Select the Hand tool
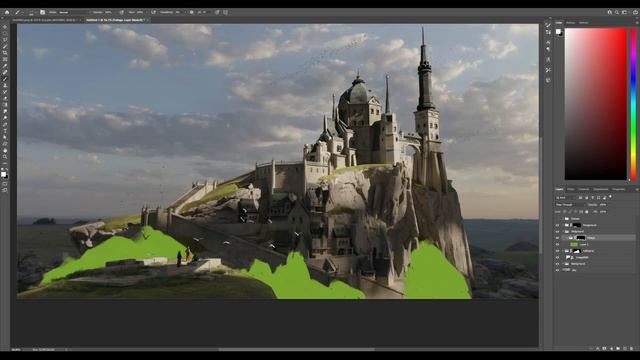This screenshot has width=640, height=360. click(x=5, y=150)
